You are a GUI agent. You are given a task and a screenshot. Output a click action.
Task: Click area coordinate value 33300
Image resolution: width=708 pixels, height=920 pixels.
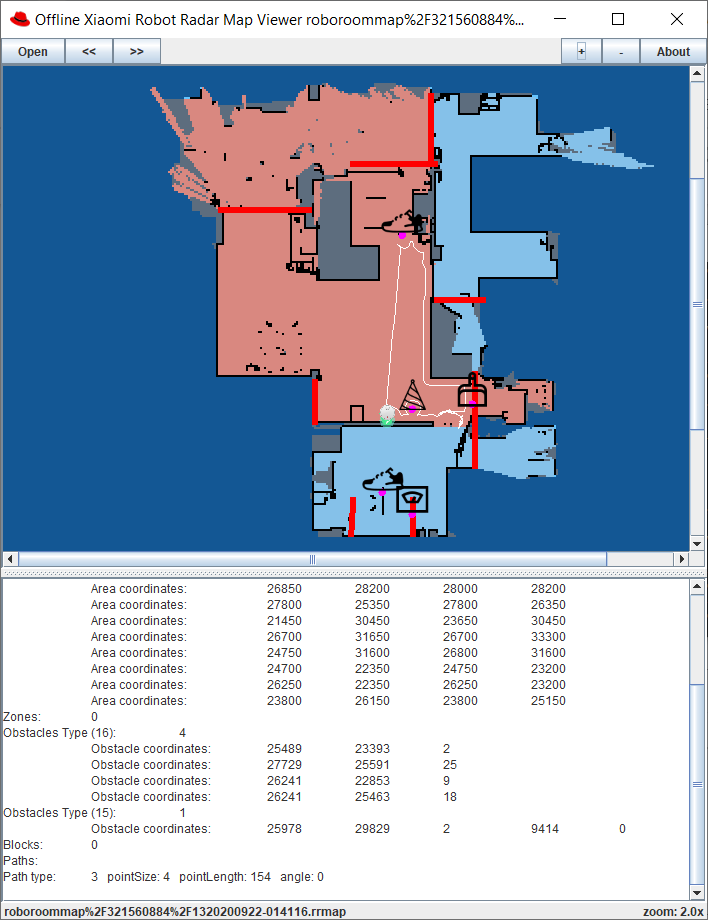[548, 637]
